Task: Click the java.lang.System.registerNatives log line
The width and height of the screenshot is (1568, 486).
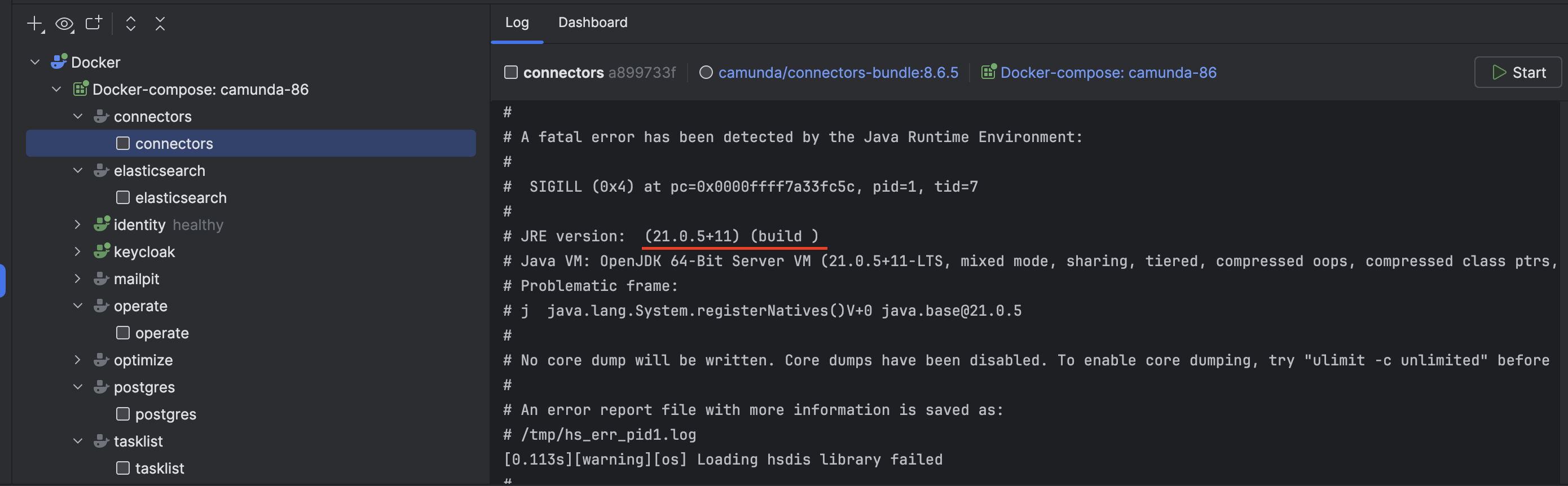Action: coord(762,311)
